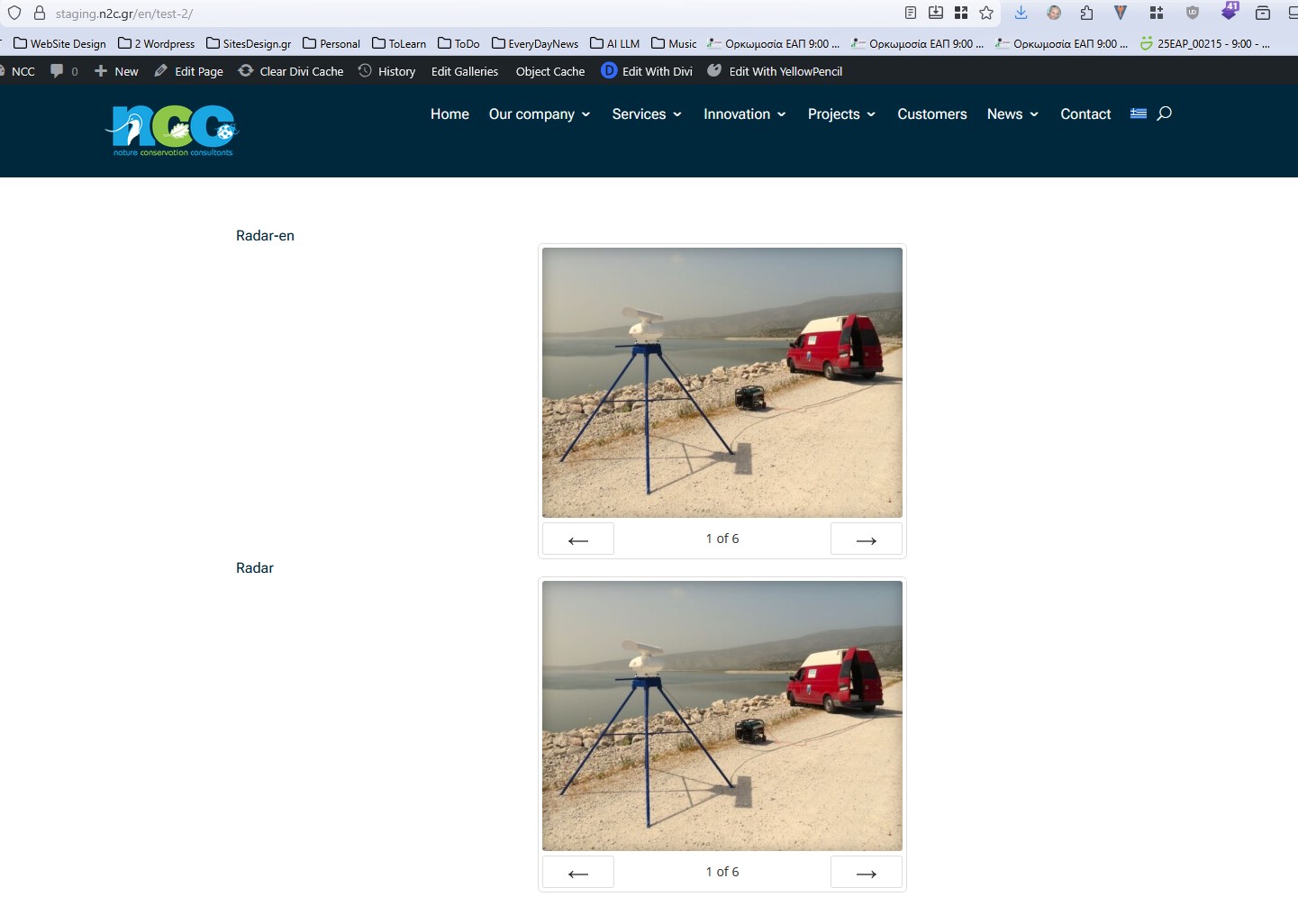Go to the Contact menu item
This screenshot has width=1298, height=924.
pyautogui.click(x=1085, y=114)
